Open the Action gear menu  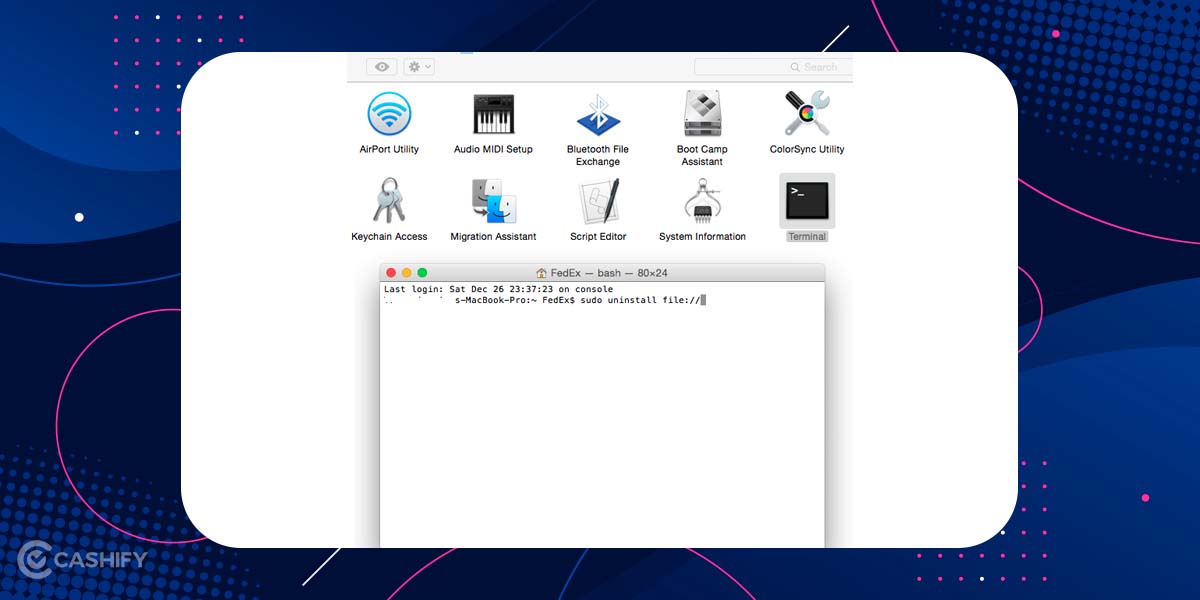[x=412, y=66]
